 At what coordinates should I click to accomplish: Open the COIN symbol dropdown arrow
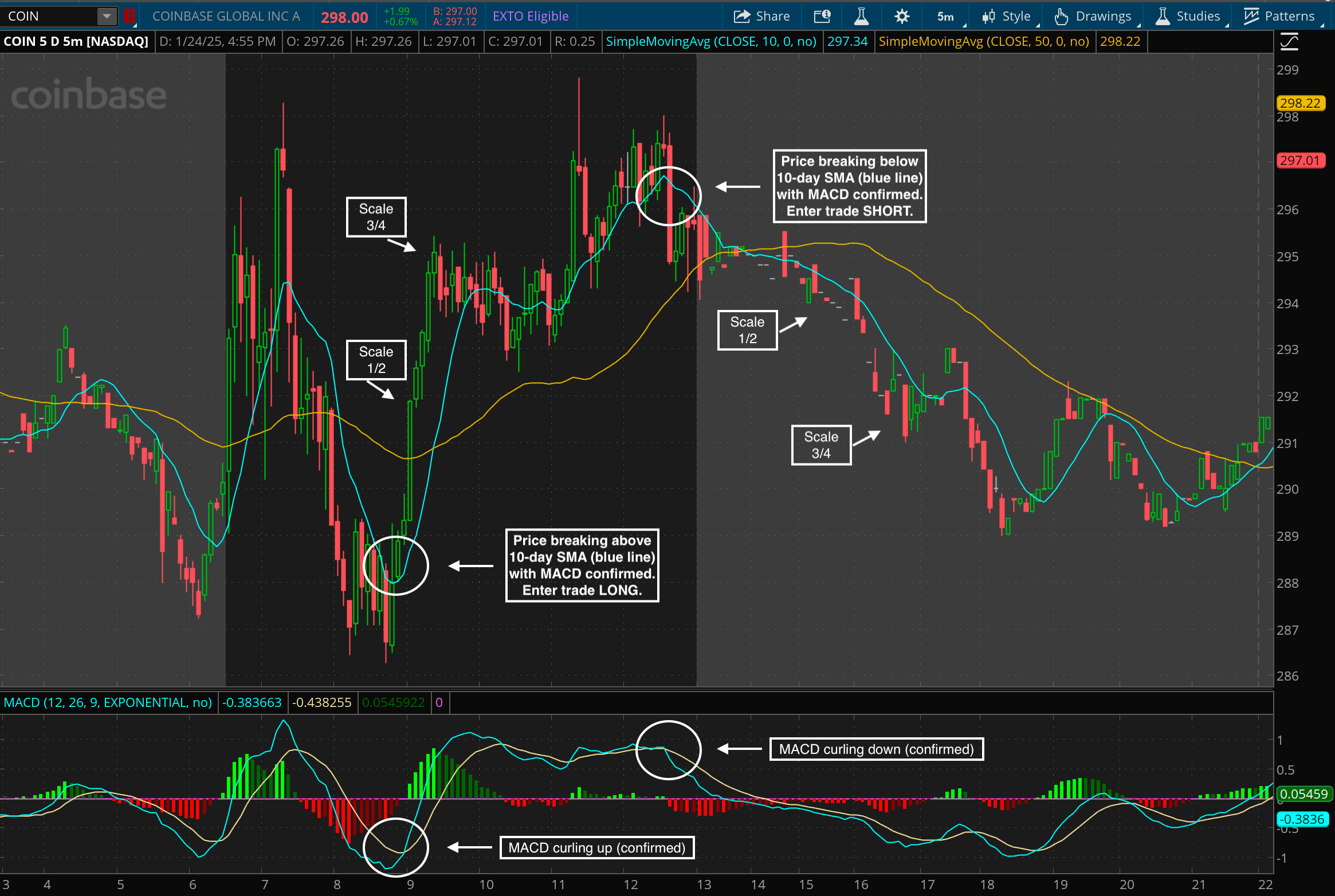click(x=105, y=15)
